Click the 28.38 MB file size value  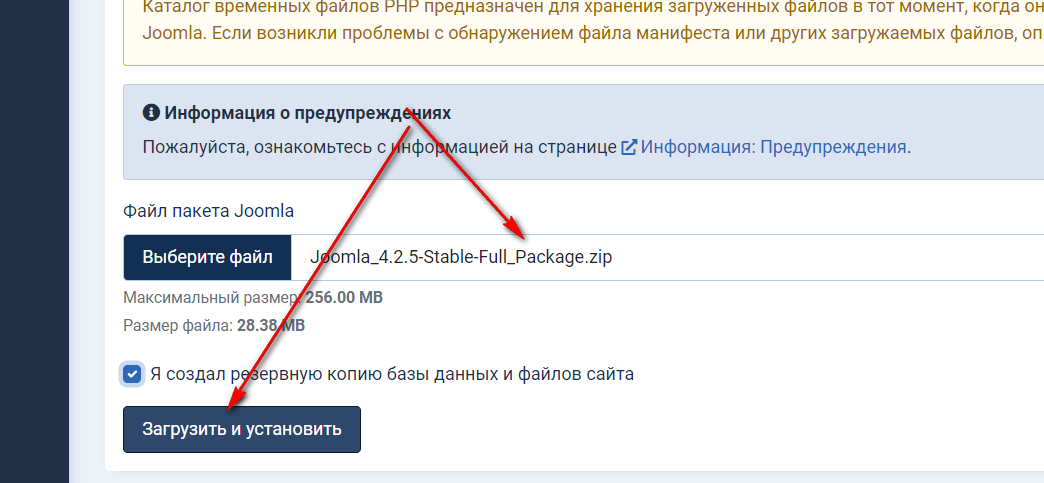[271, 325]
